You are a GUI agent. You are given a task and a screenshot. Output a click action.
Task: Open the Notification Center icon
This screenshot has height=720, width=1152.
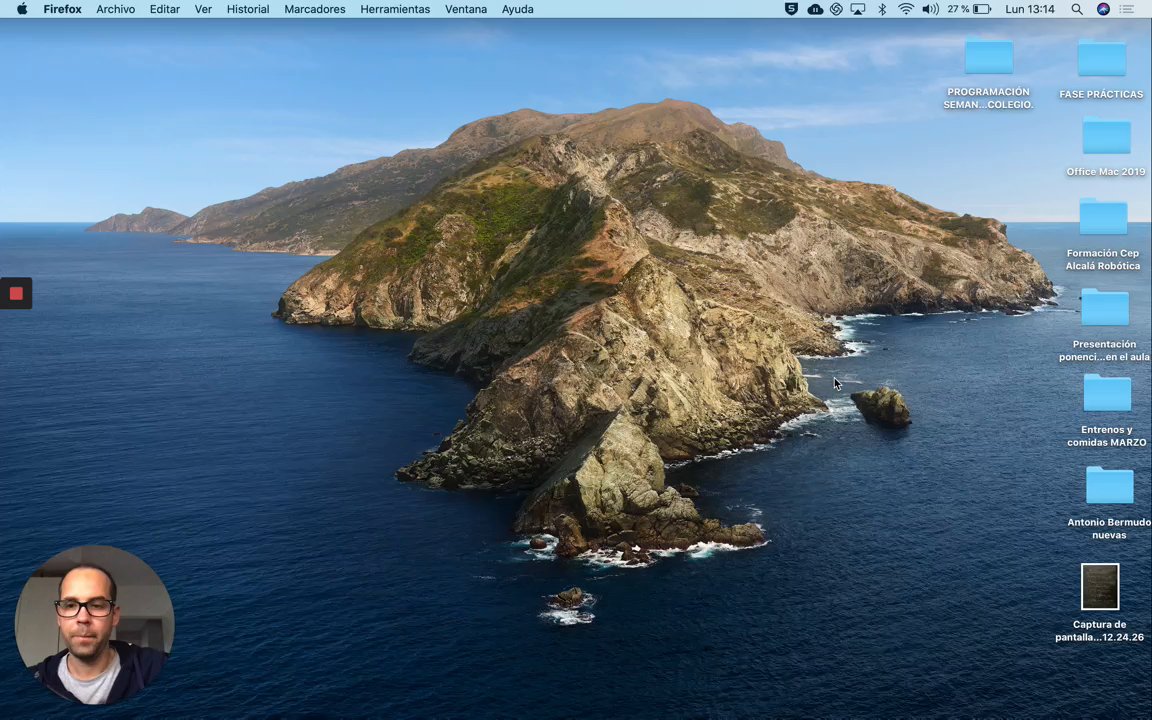(1128, 9)
